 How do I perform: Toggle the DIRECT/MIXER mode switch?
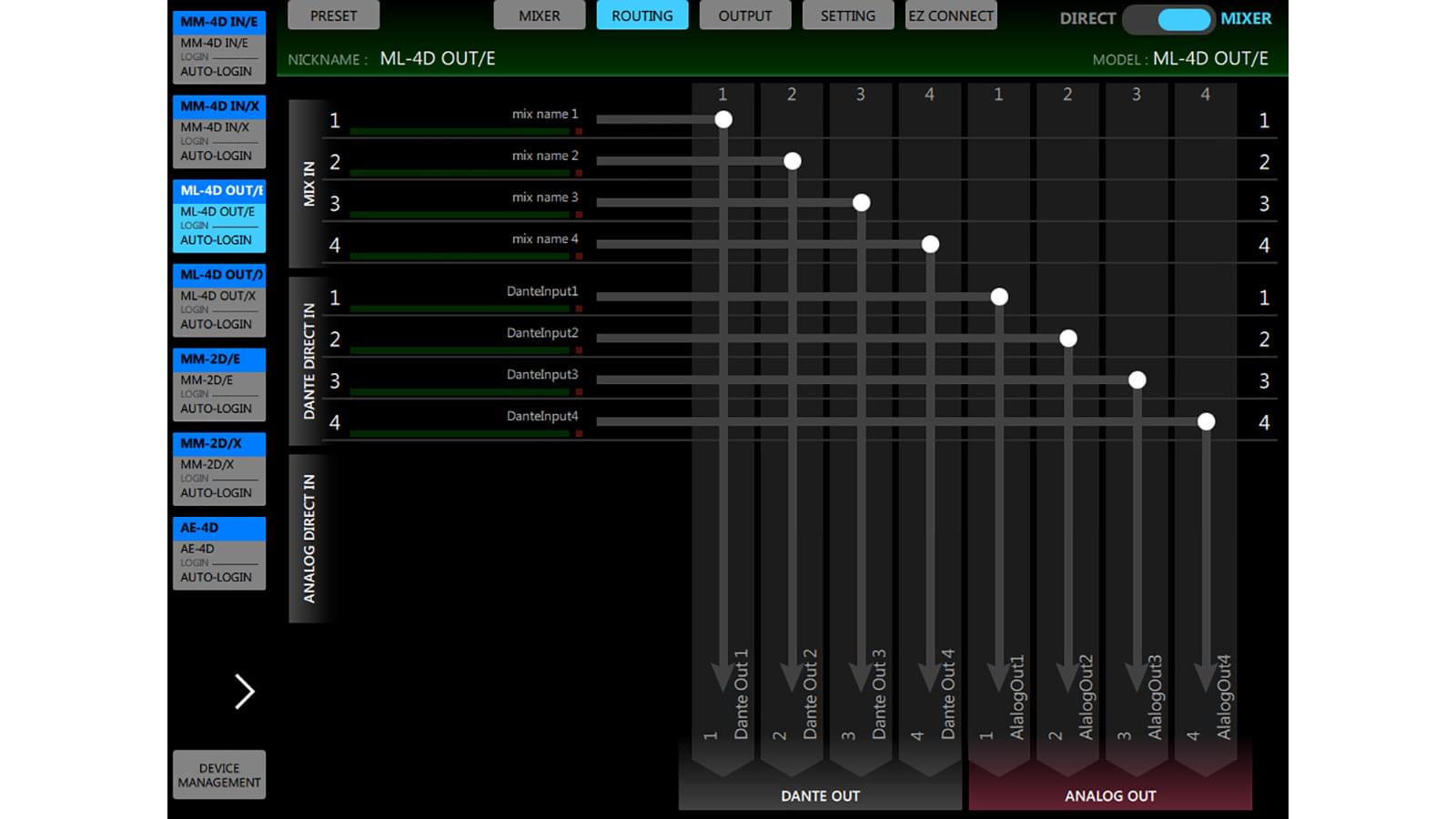[x=1168, y=18]
